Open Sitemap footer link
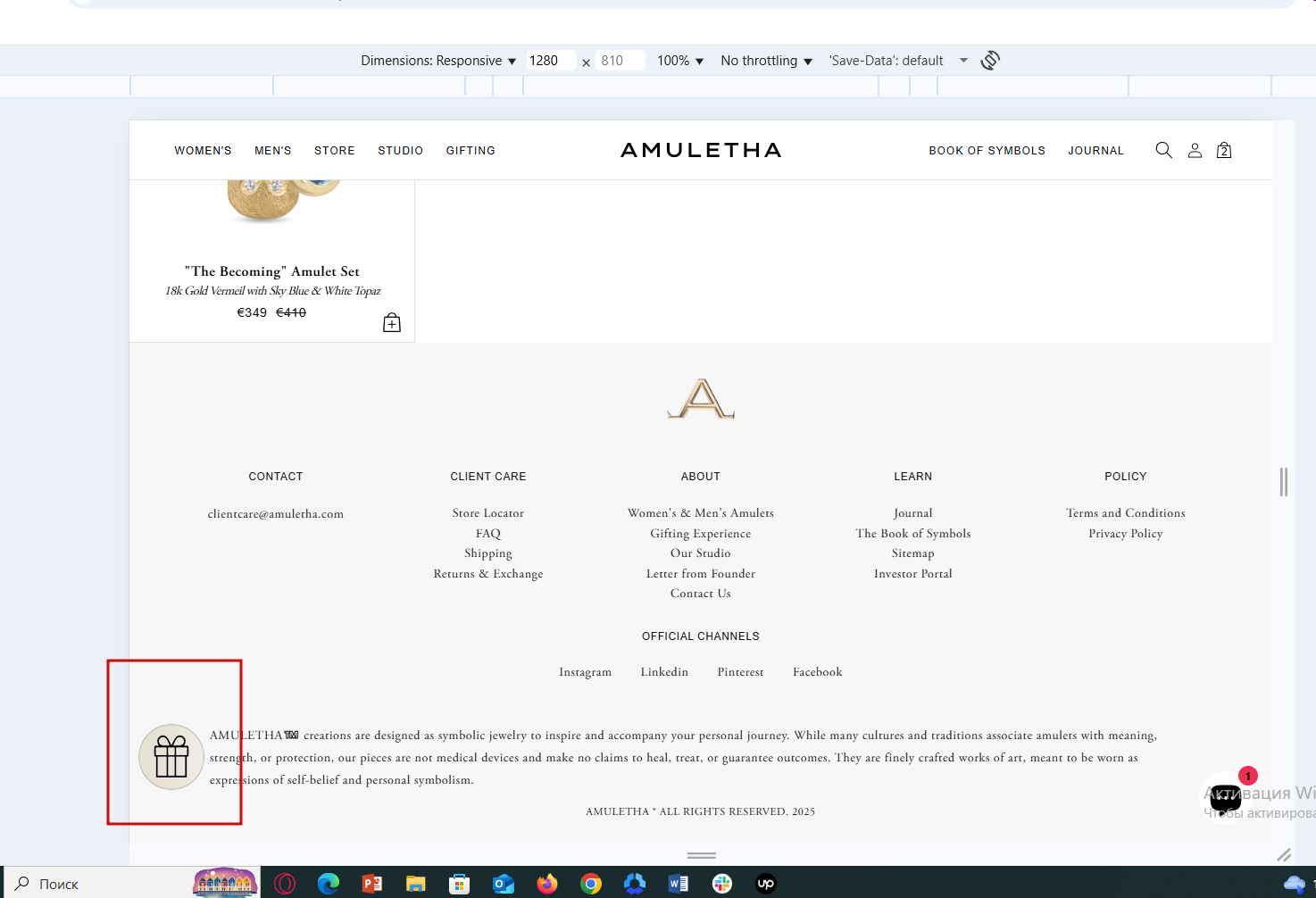The height and width of the screenshot is (898, 1316). tap(913, 553)
